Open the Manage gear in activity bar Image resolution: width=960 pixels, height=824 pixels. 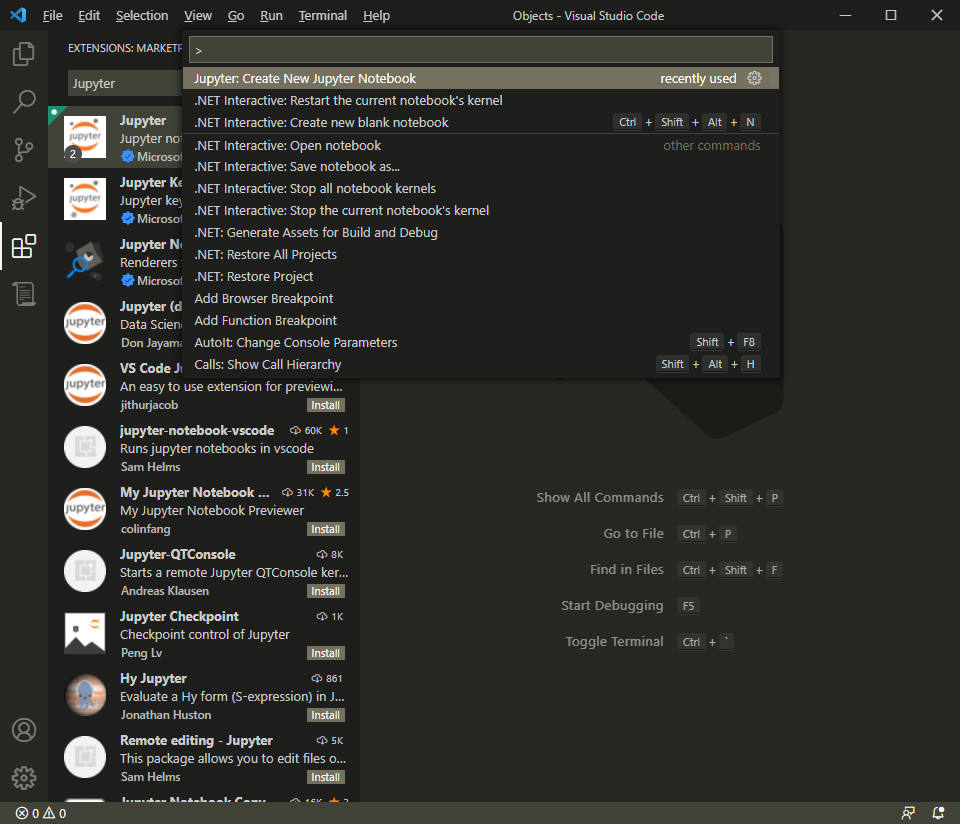24,778
